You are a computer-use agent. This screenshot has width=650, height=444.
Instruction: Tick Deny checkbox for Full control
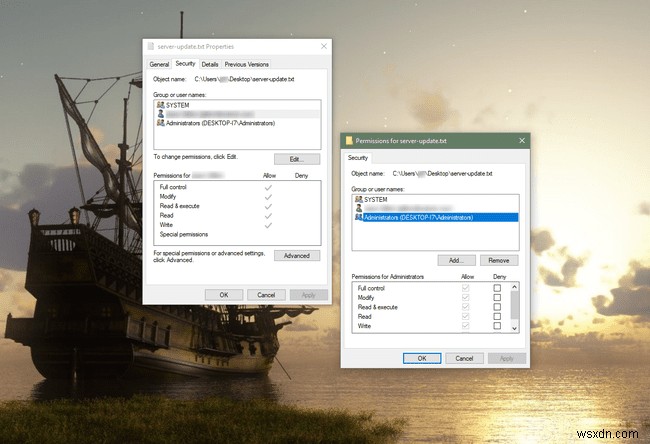pyautogui.click(x=497, y=288)
